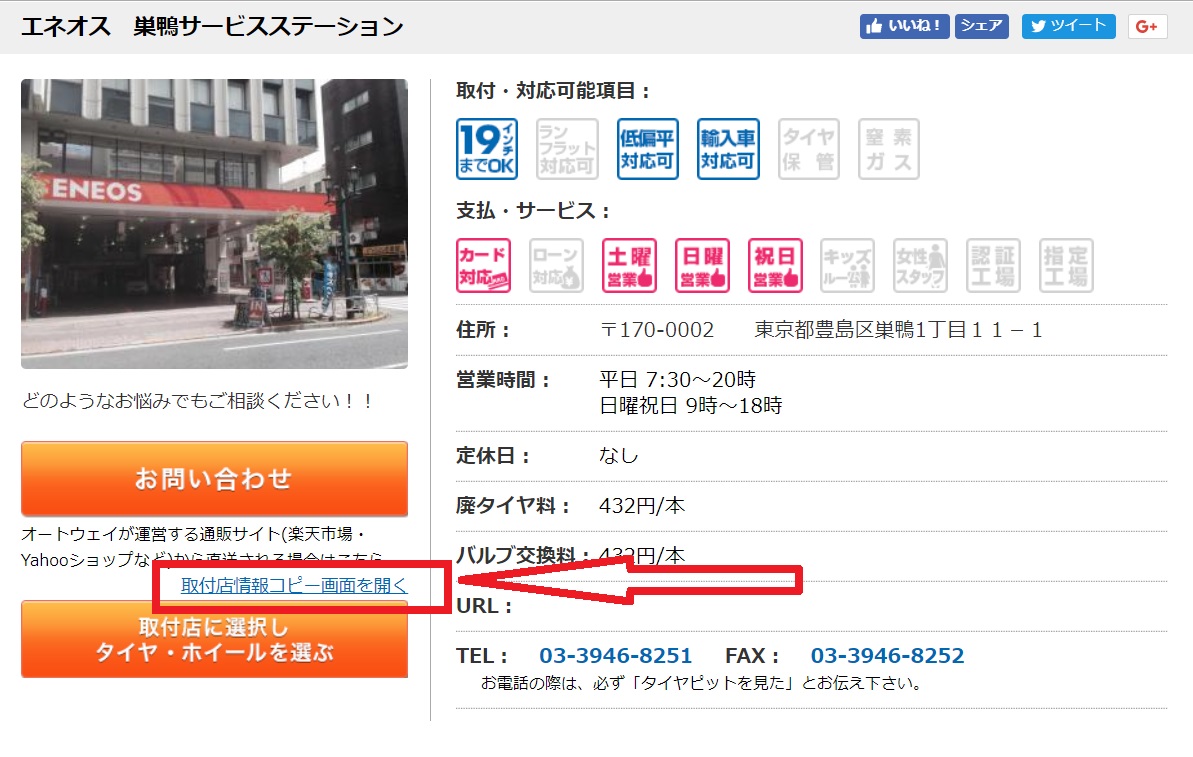Click the 廃タイヤ料 value 432円/本
The height and width of the screenshot is (757, 1193).
pos(642,505)
